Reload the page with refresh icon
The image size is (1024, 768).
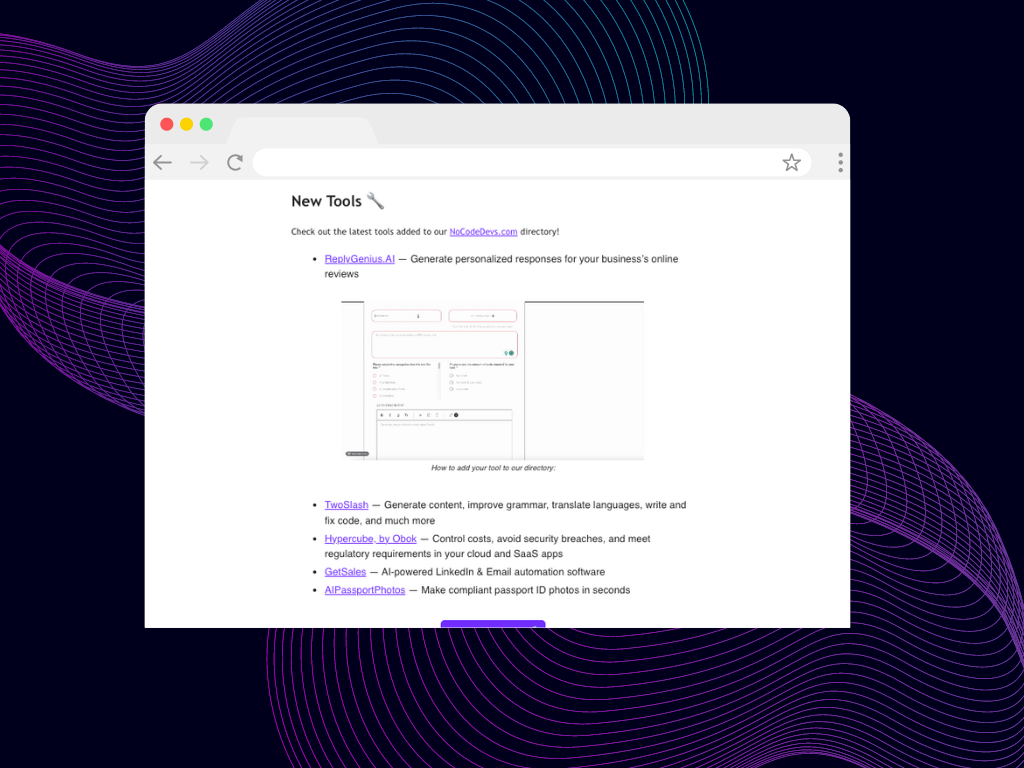[x=235, y=163]
